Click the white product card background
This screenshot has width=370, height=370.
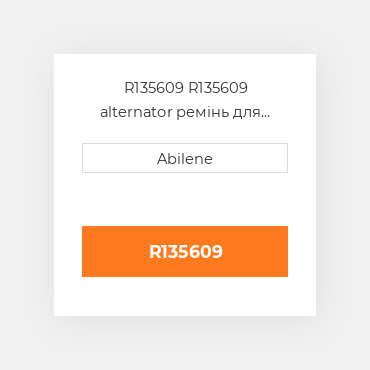tap(185, 297)
